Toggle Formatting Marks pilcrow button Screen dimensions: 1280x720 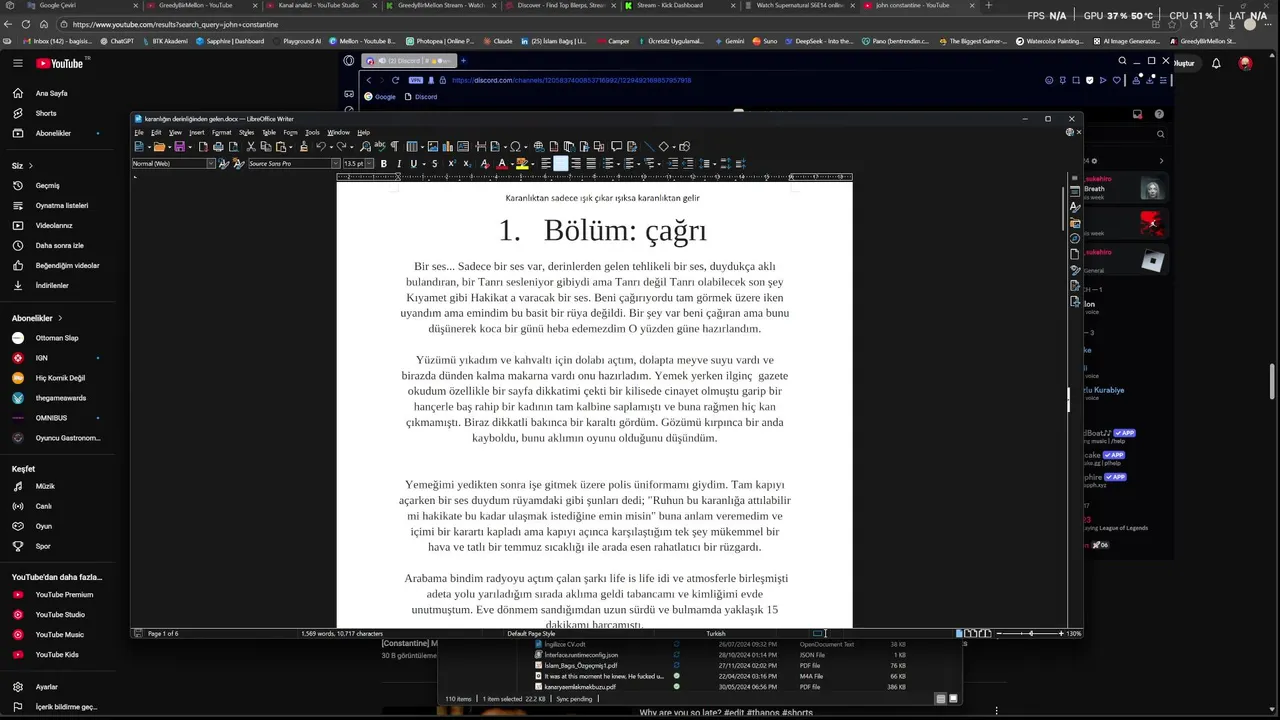[x=394, y=146]
